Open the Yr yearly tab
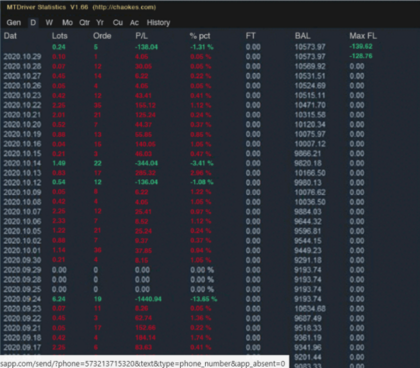The image size is (420, 368). pyautogui.click(x=100, y=23)
